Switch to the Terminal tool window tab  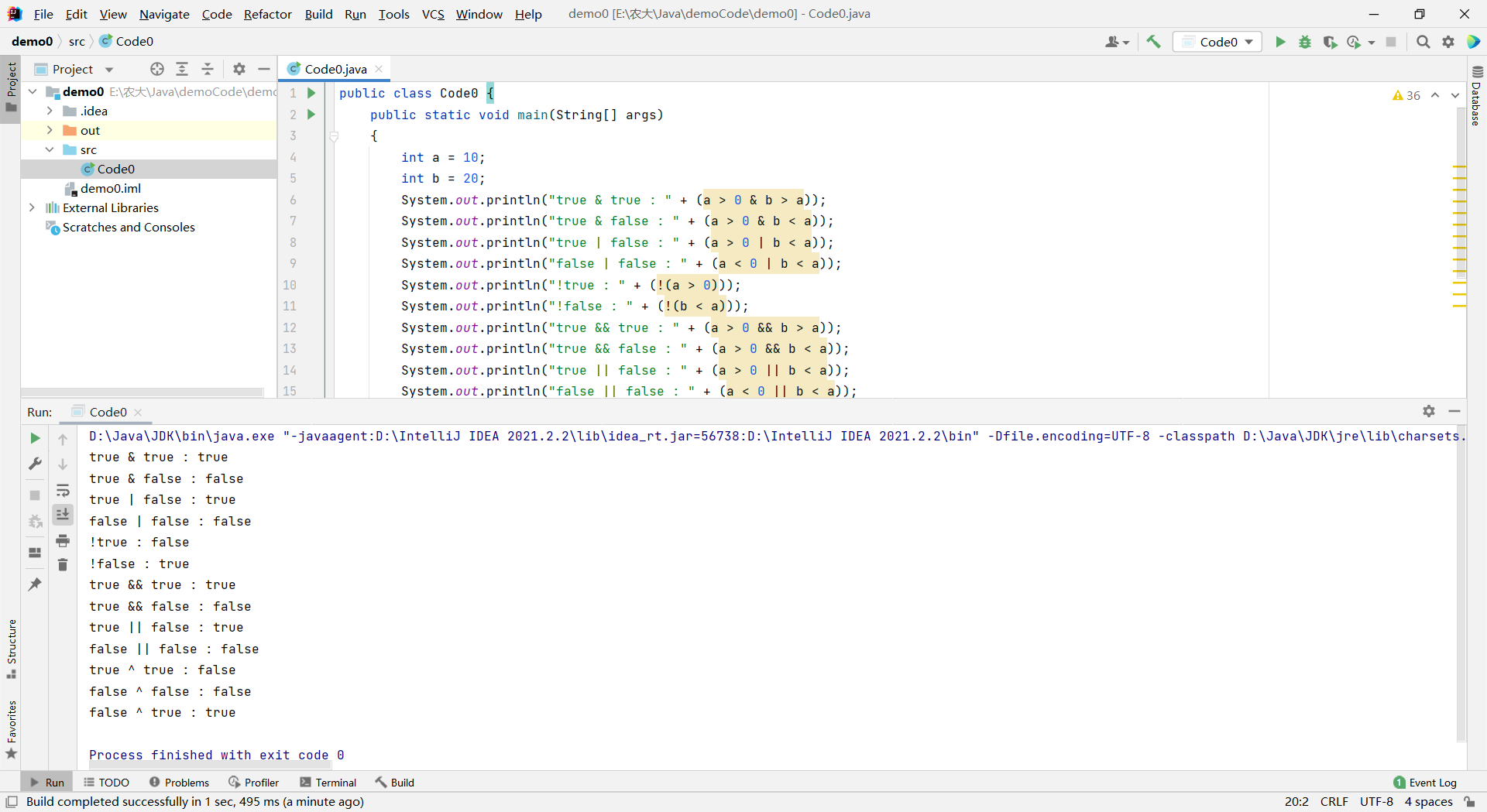pyautogui.click(x=328, y=783)
